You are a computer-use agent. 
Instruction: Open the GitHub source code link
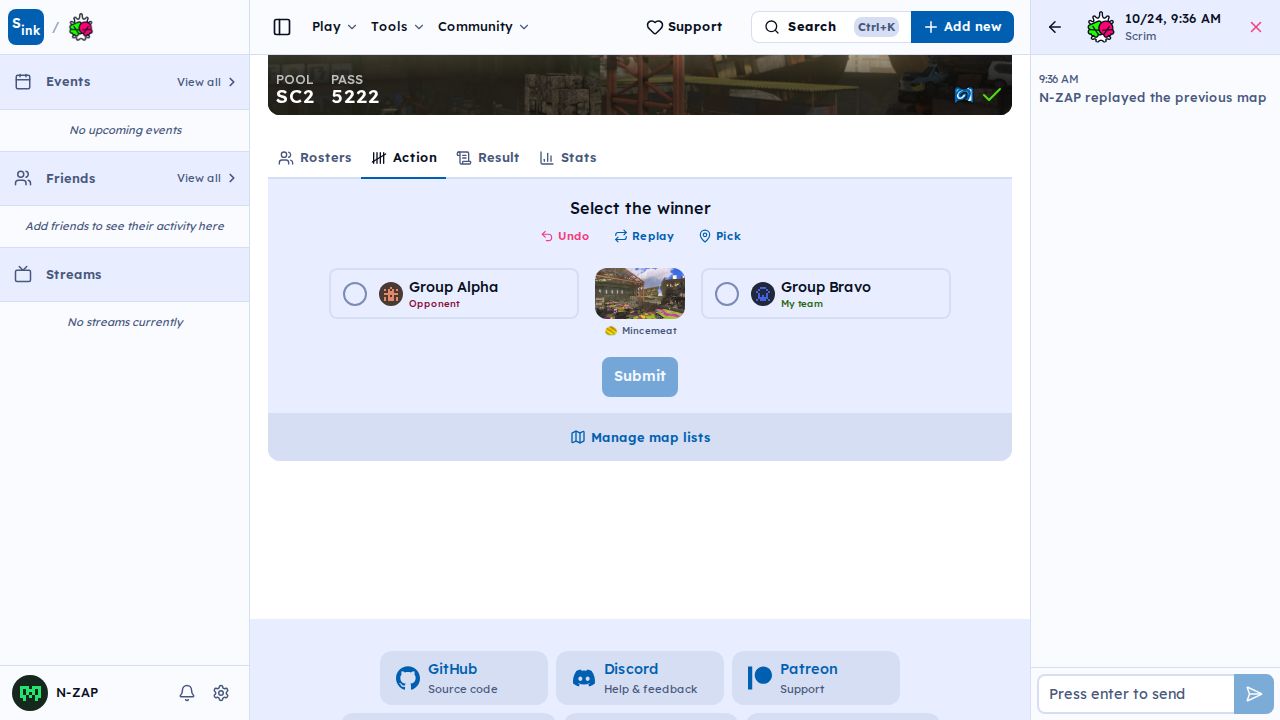point(464,678)
